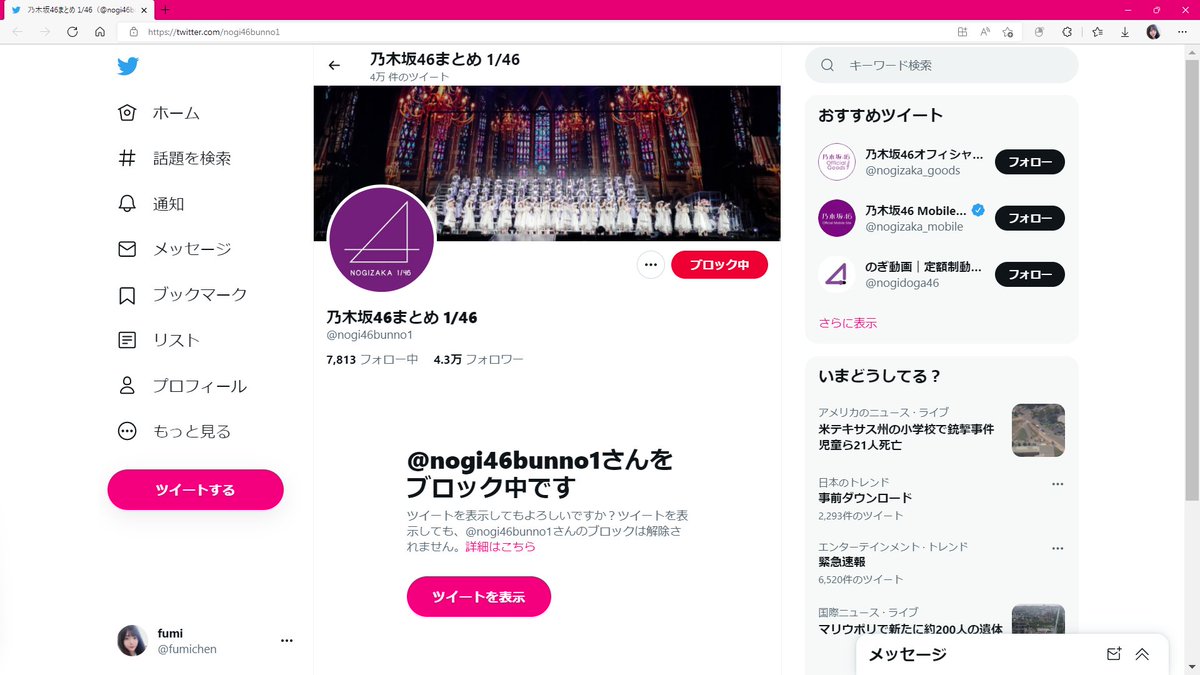The image size is (1200, 675).
Task: Click the mouse gesture extension icon
Action: (x=1039, y=32)
